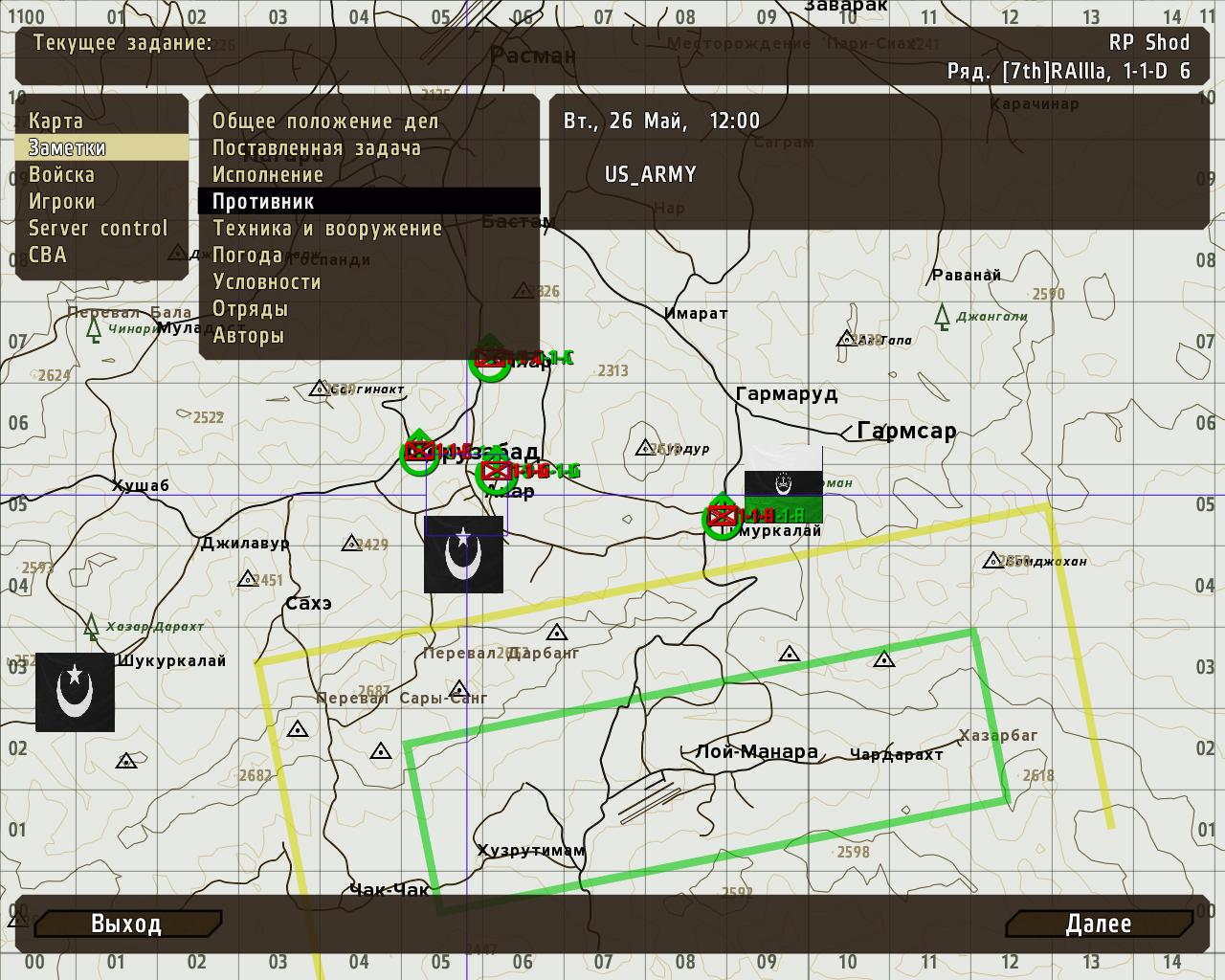
Task: Open the Карта menu section
Action: click(x=56, y=122)
